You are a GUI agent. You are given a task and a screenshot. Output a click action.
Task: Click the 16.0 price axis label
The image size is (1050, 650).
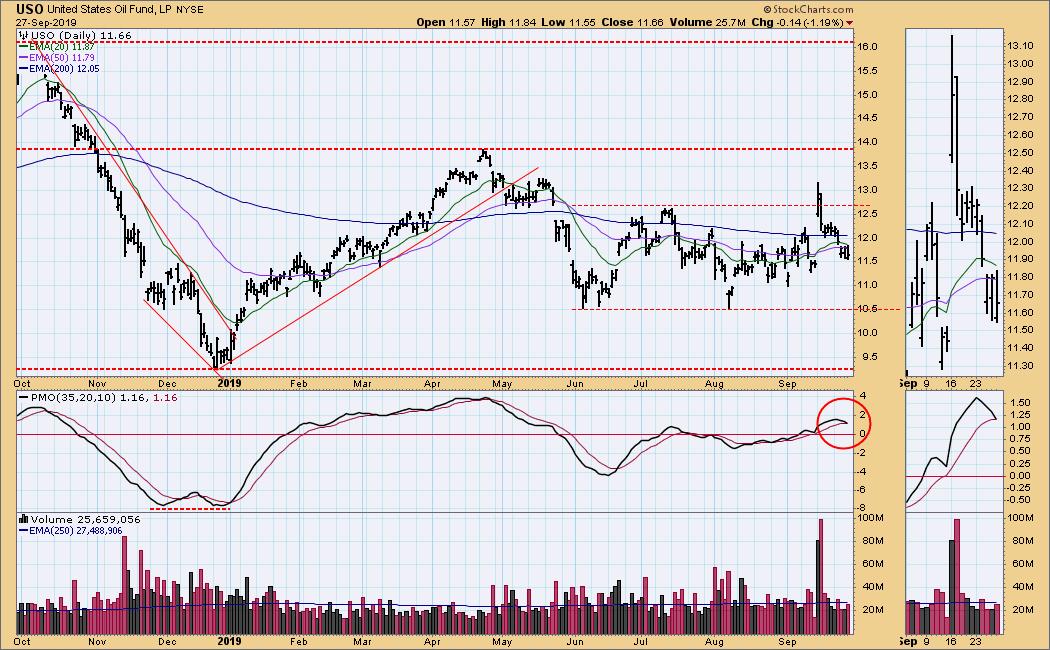868,46
